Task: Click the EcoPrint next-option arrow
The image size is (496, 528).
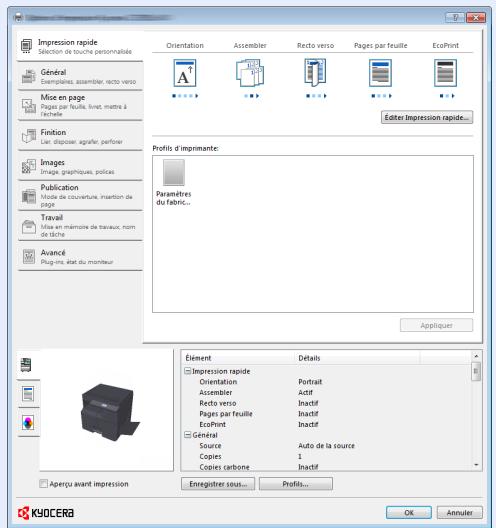Action: [x=453, y=96]
